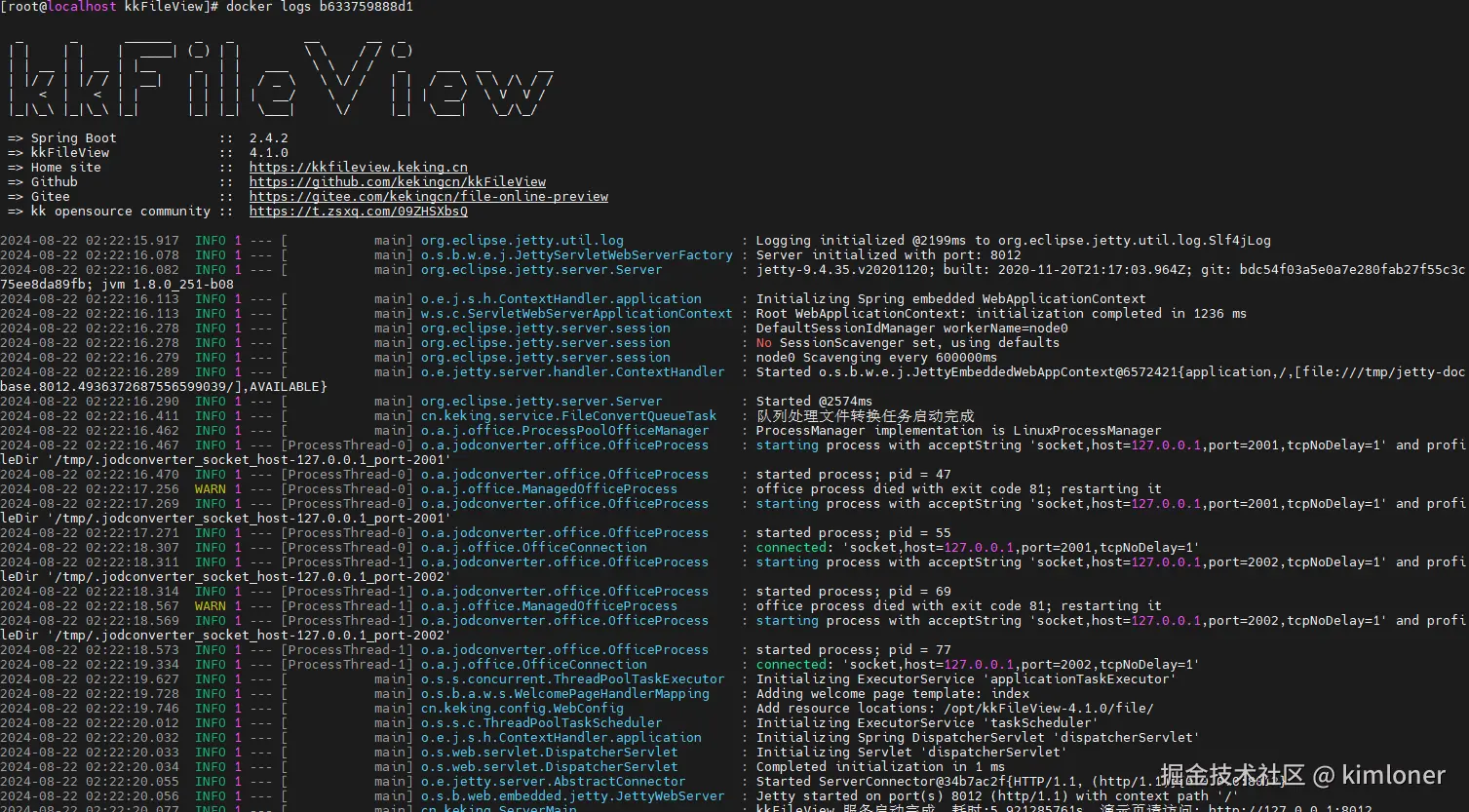Viewport: 1469px width, 812px height.
Task: Click the timestamp '2024-08-22 02:22:20.056'
Action: click(x=90, y=796)
